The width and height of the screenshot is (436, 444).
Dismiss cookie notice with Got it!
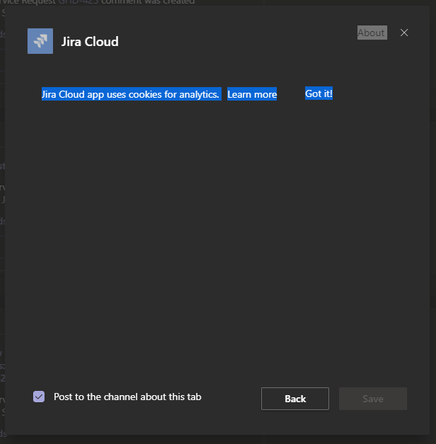pos(319,94)
